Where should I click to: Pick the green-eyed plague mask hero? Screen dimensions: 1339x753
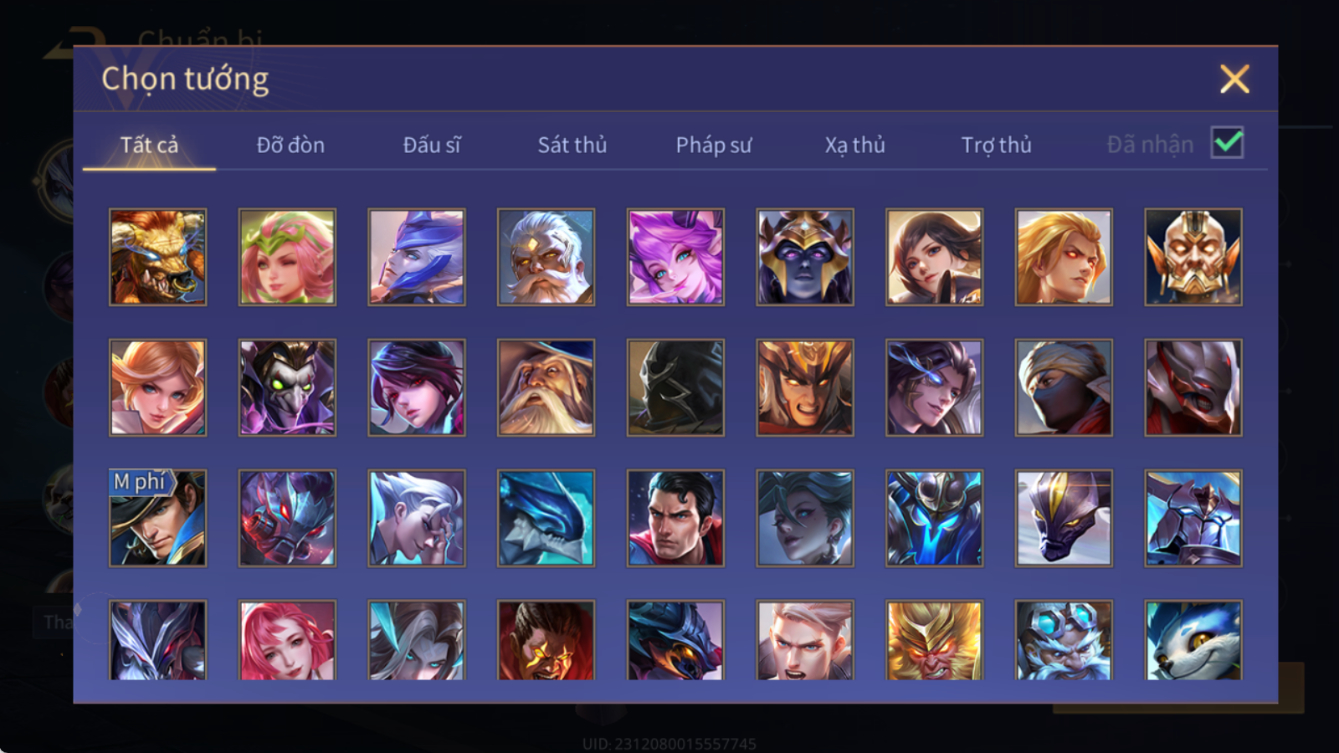pyautogui.click(x=287, y=388)
